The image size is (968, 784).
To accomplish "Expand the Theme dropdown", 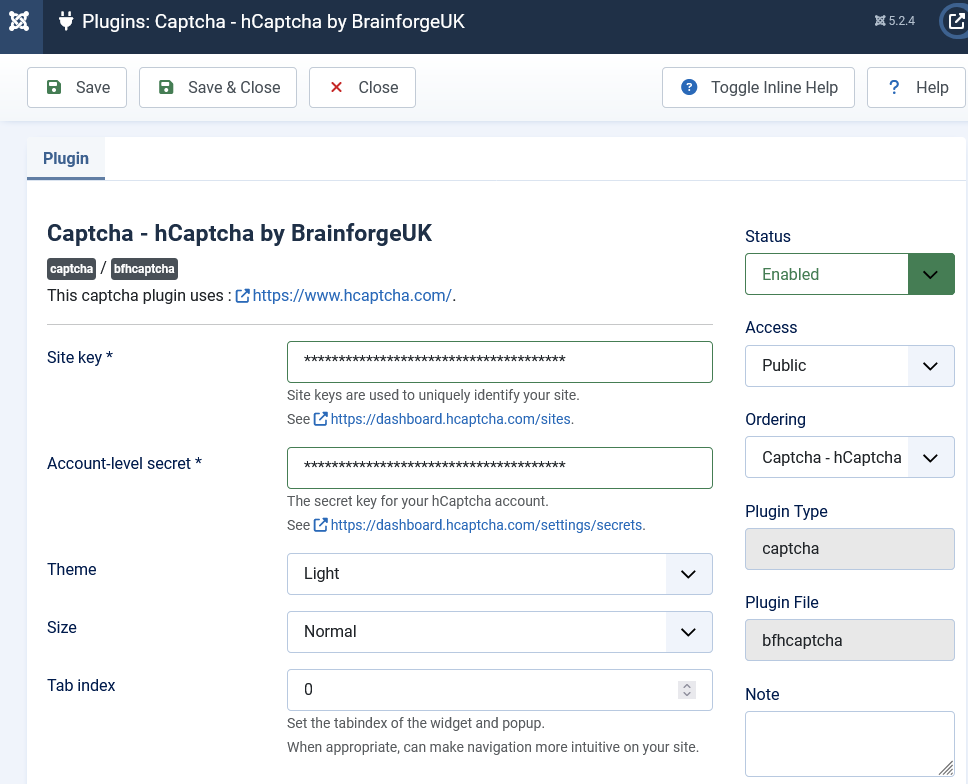I will point(499,574).
